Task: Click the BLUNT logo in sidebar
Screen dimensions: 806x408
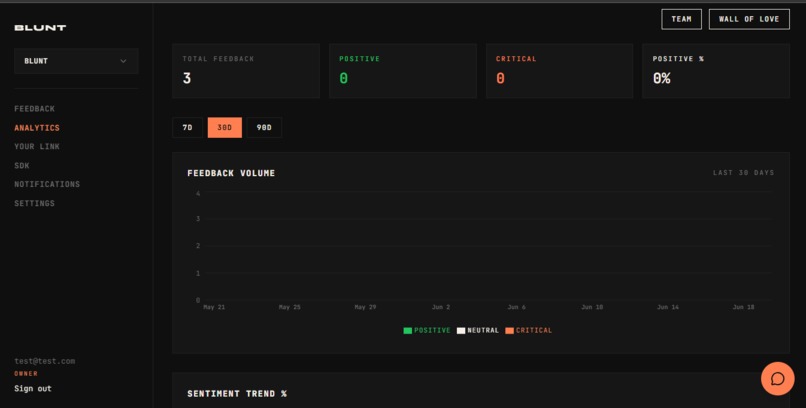Action: pyautogui.click(x=40, y=28)
